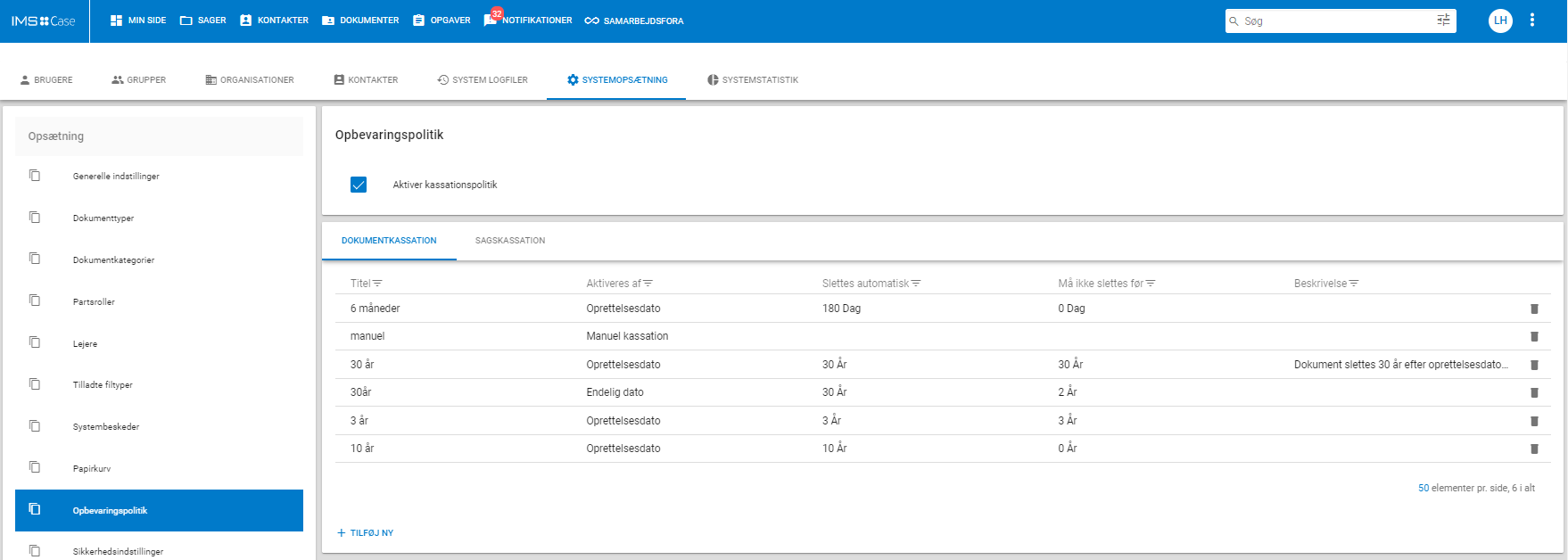Filter the 'Aktiveres af' column

click(648, 284)
